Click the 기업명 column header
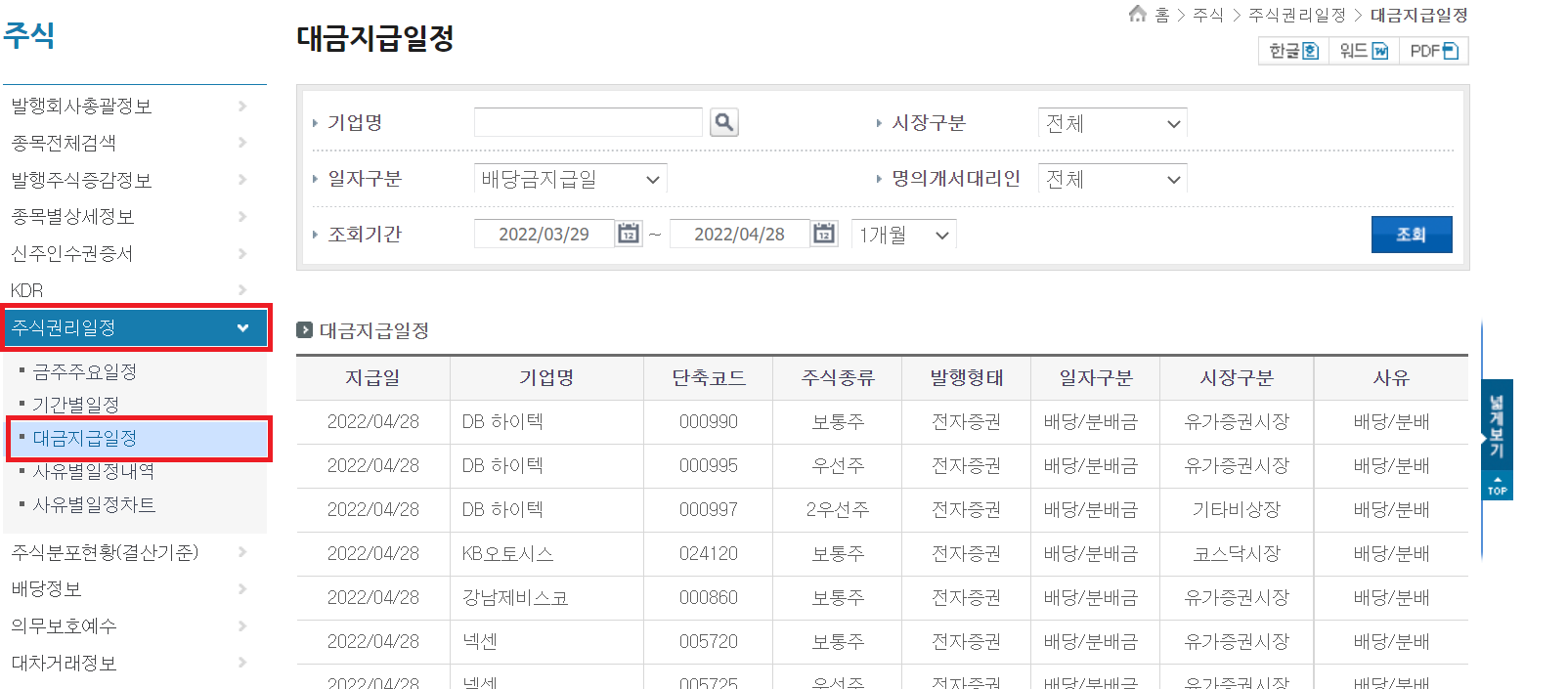 coord(546,378)
